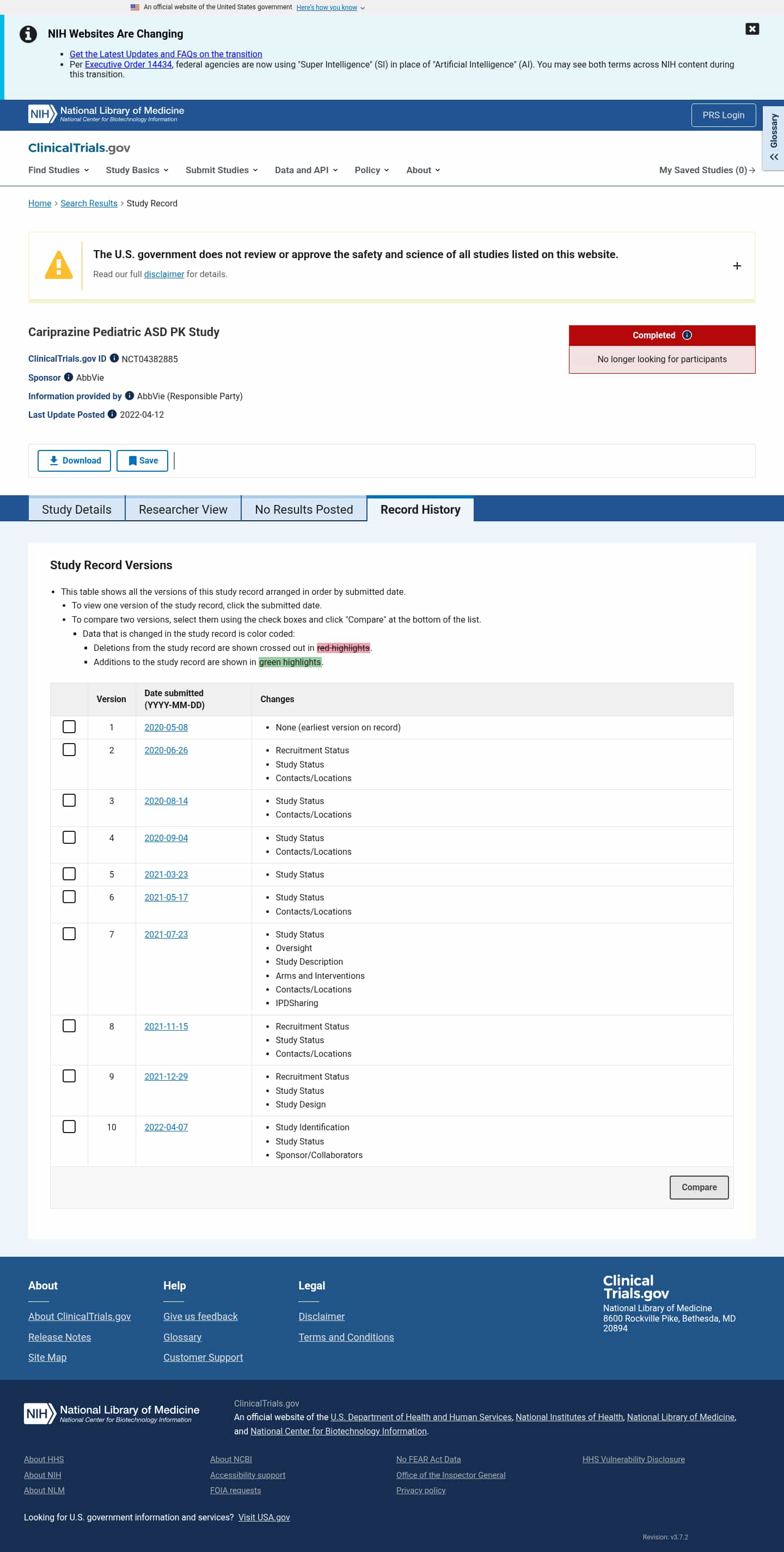The image size is (784, 1552).
Task: Click the NIH logo in the footer
Action: pyautogui.click(x=112, y=1414)
